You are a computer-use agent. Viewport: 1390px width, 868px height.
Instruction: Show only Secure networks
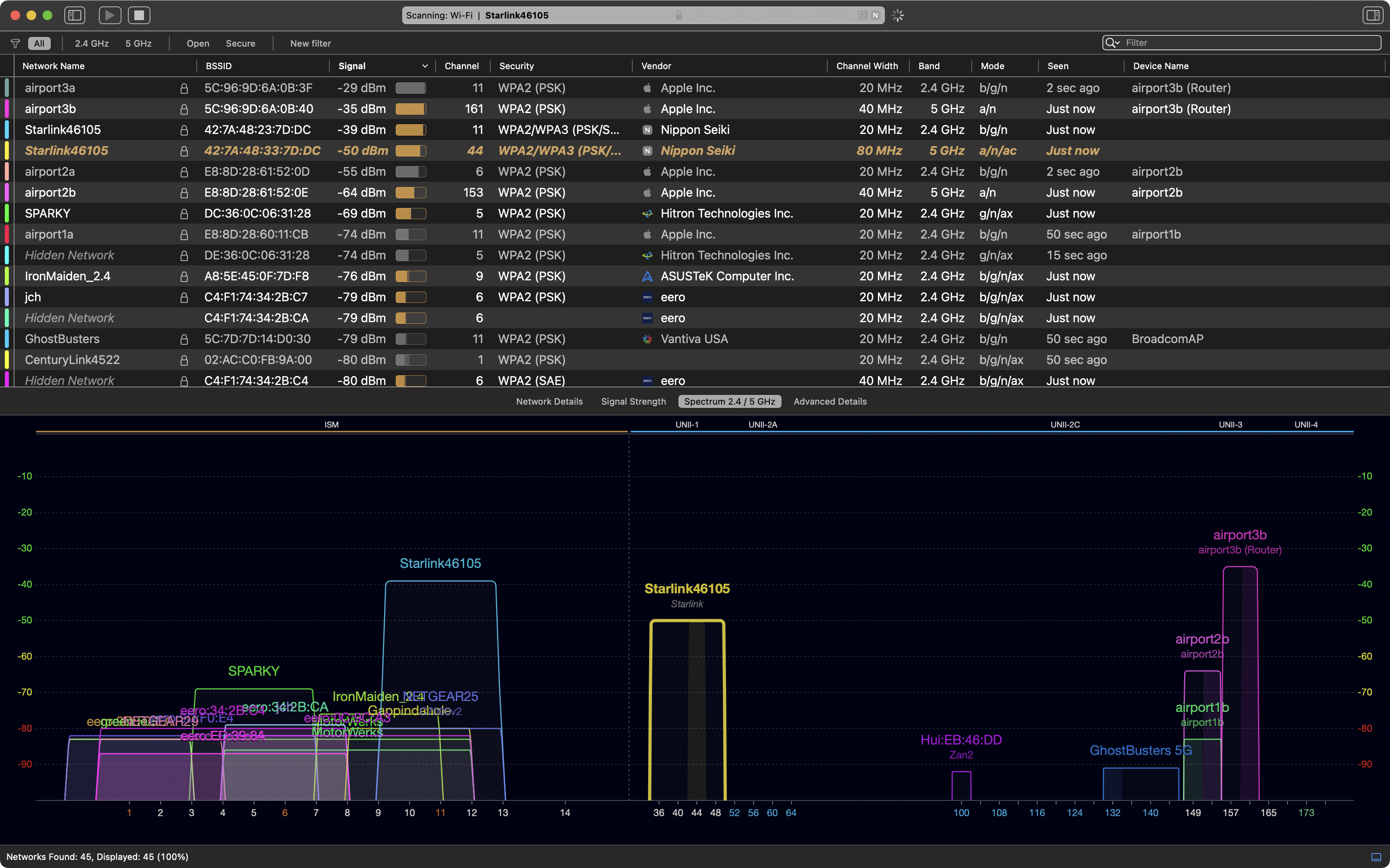(241, 43)
